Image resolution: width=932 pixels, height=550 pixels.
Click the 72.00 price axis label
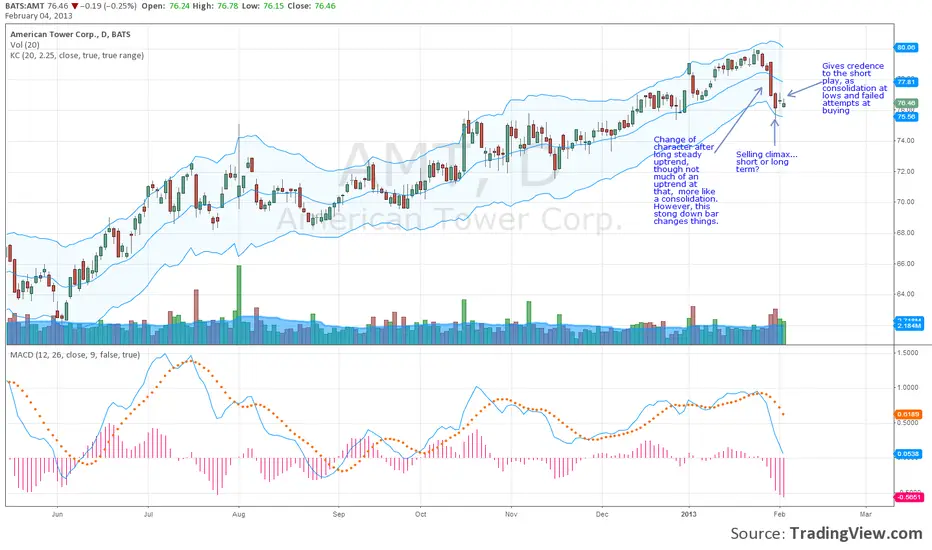coord(905,172)
